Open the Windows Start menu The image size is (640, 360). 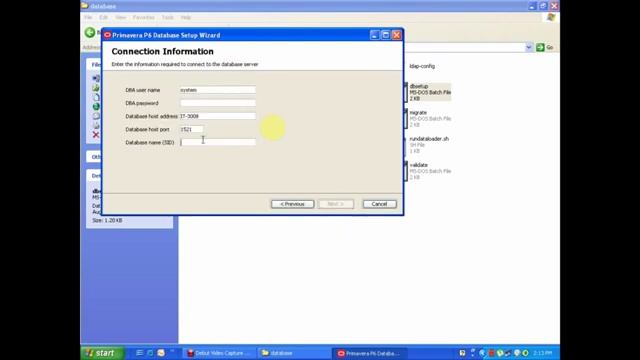tap(102, 353)
